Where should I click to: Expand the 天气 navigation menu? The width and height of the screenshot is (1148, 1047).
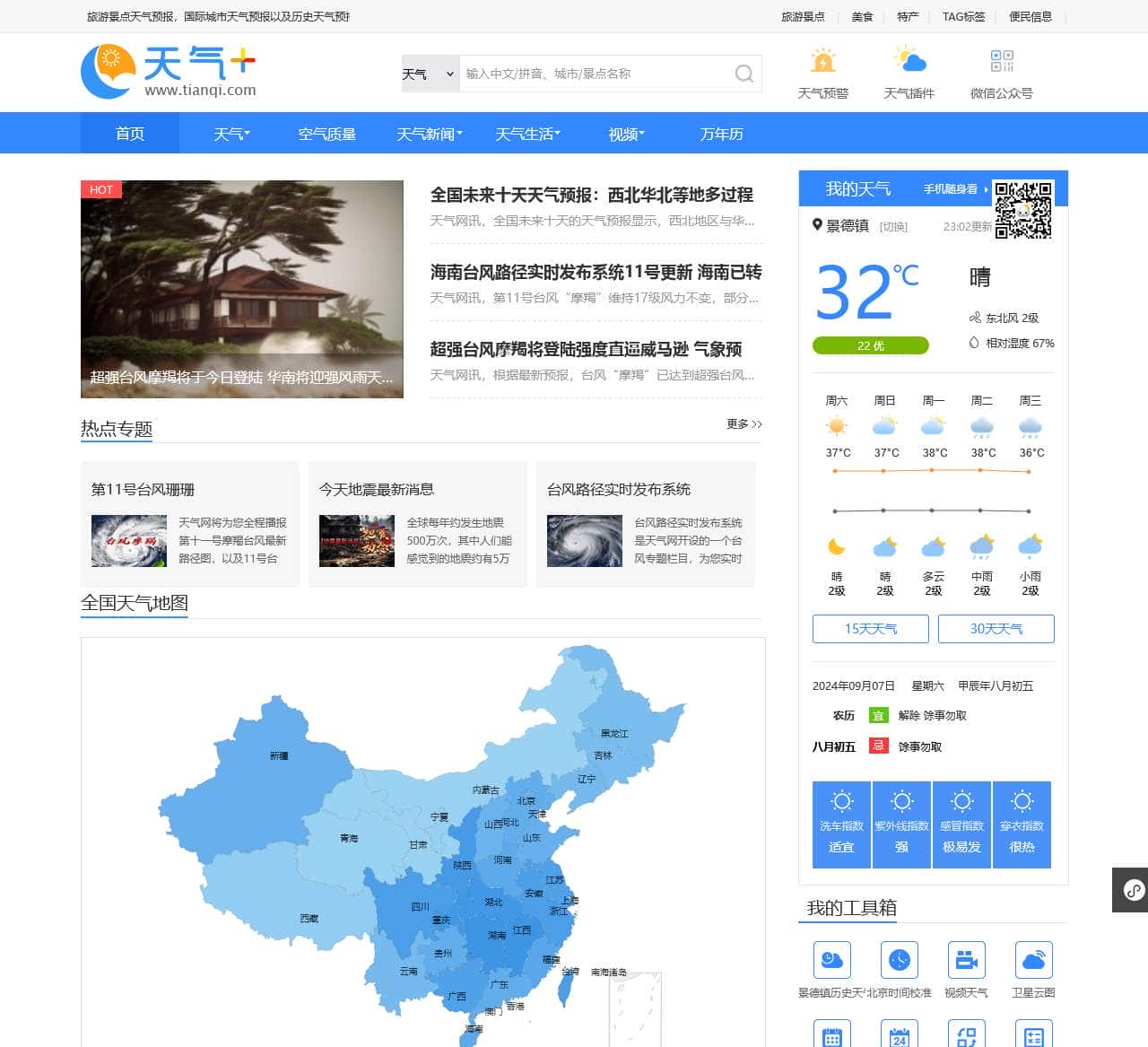(x=231, y=134)
